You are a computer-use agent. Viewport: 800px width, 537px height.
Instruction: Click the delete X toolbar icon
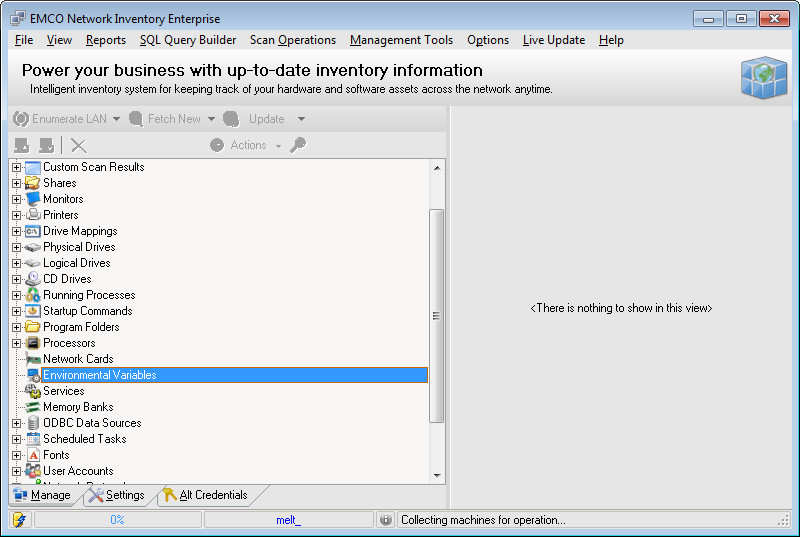(x=79, y=145)
